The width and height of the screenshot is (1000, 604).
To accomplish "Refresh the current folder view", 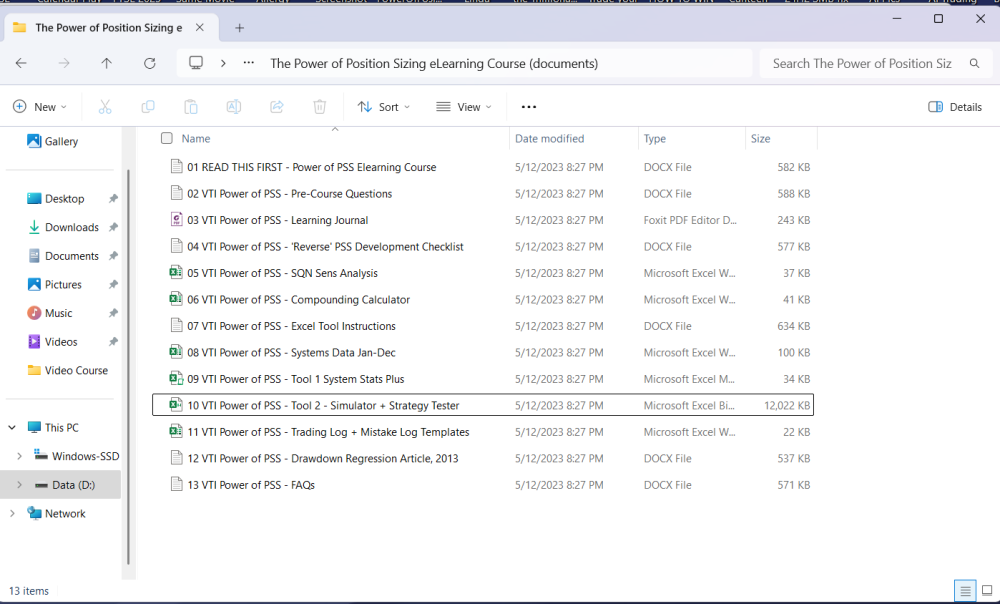I will pos(150,63).
